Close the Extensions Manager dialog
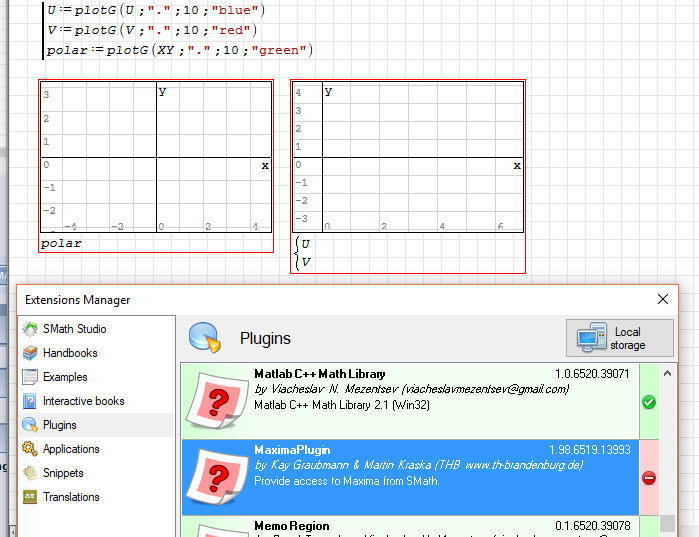The width and height of the screenshot is (699, 537). tap(662, 299)
